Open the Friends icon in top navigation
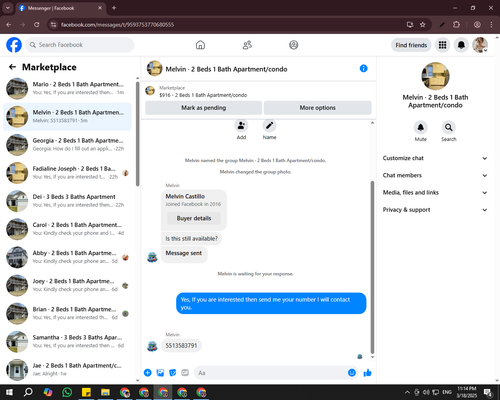The image size is (500, 400). pos(247,45)
